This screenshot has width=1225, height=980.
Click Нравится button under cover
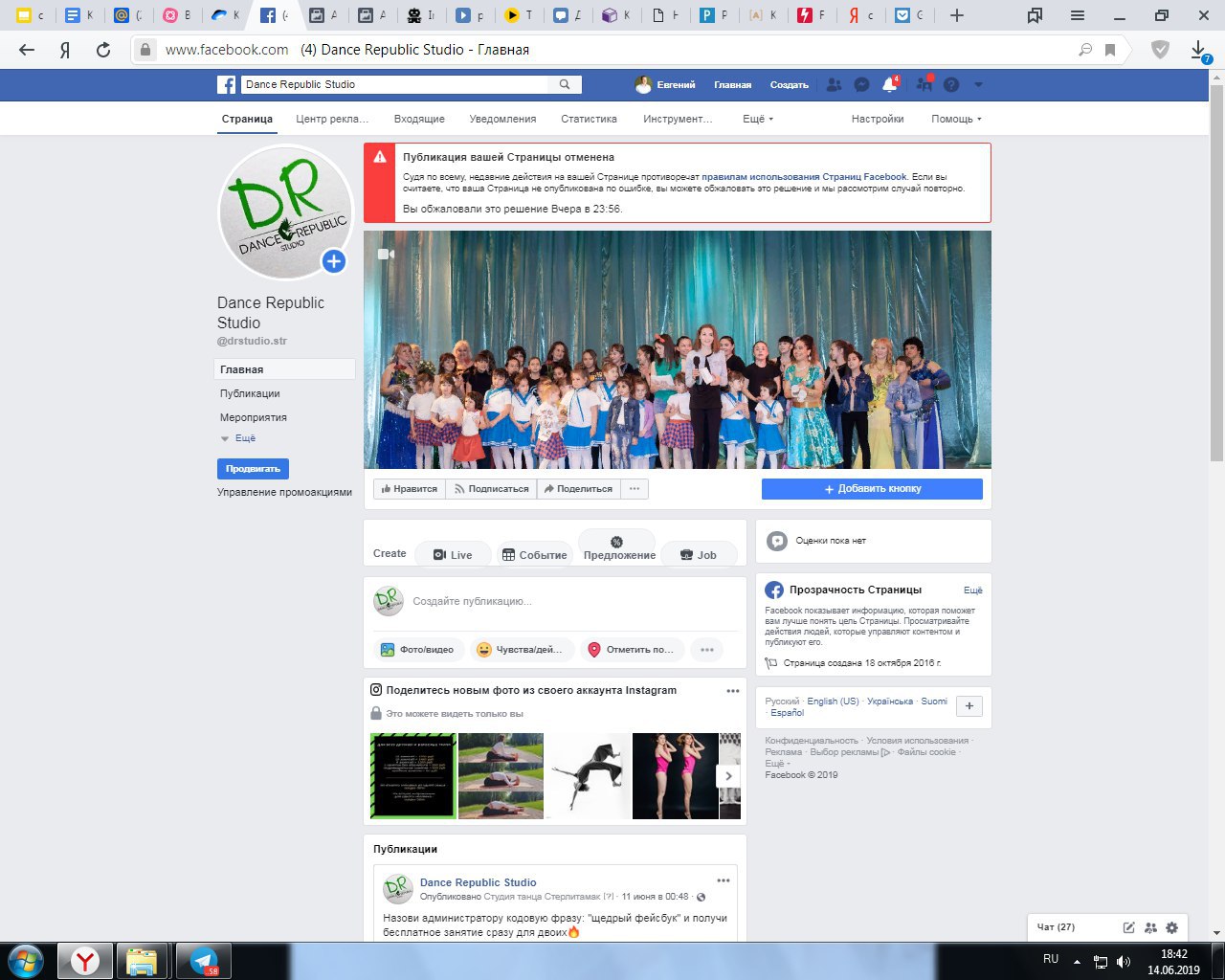point(410,489)
